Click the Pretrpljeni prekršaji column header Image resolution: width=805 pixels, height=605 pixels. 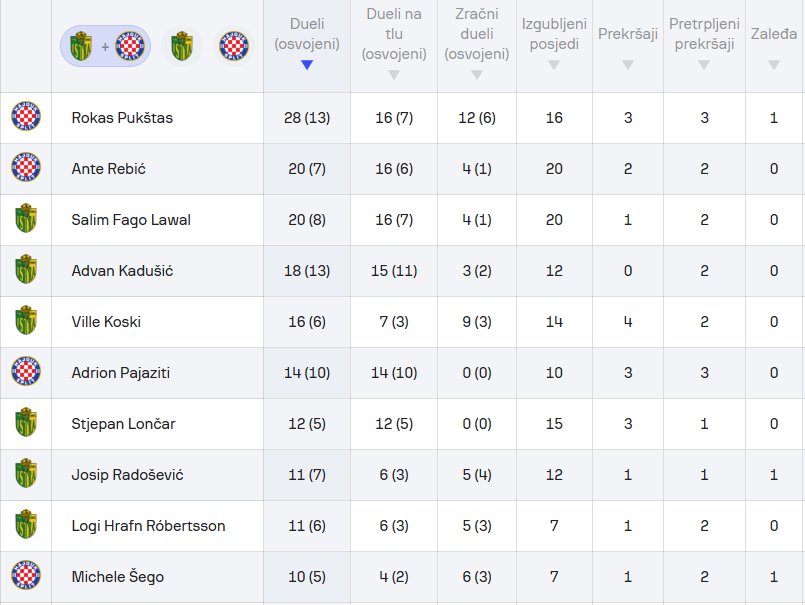pos(702,34)
